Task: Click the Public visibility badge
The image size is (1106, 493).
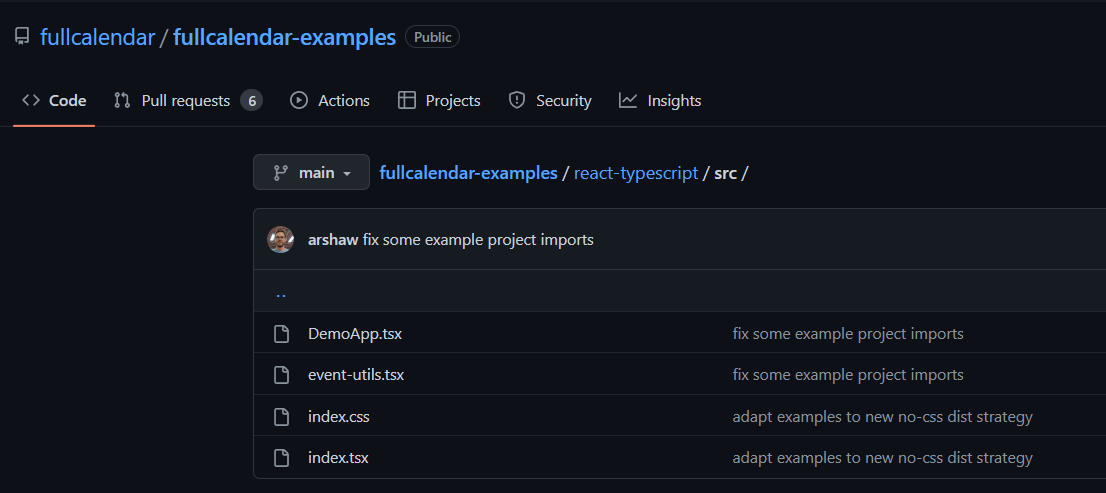Action: [432, 37]
